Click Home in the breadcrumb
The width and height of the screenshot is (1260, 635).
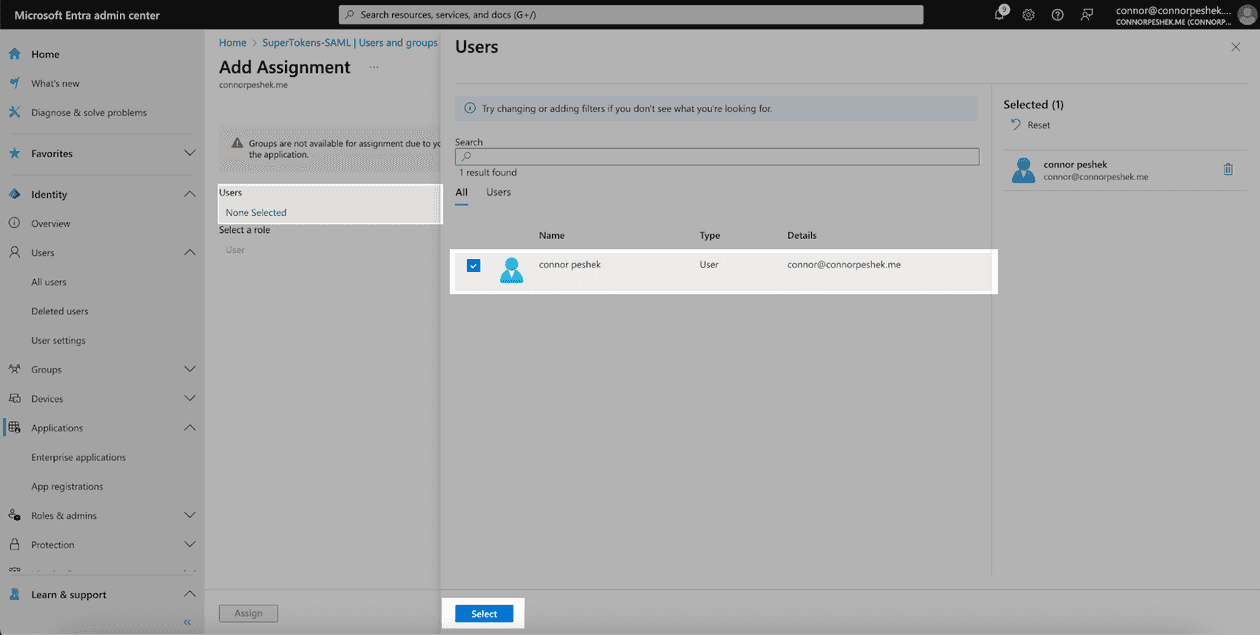click(x=232, y=43)
